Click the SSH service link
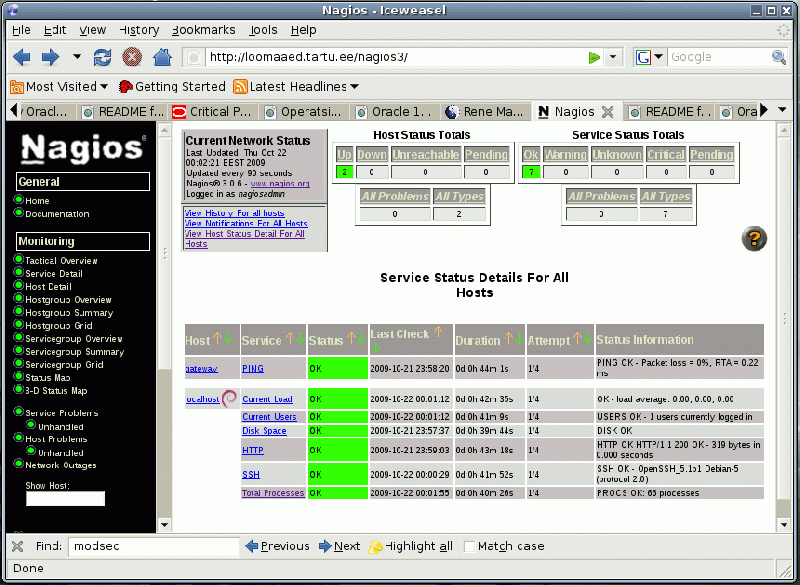The width and height of the screenshot is (800, 585). pyautogui.click(x=250, y=473)
